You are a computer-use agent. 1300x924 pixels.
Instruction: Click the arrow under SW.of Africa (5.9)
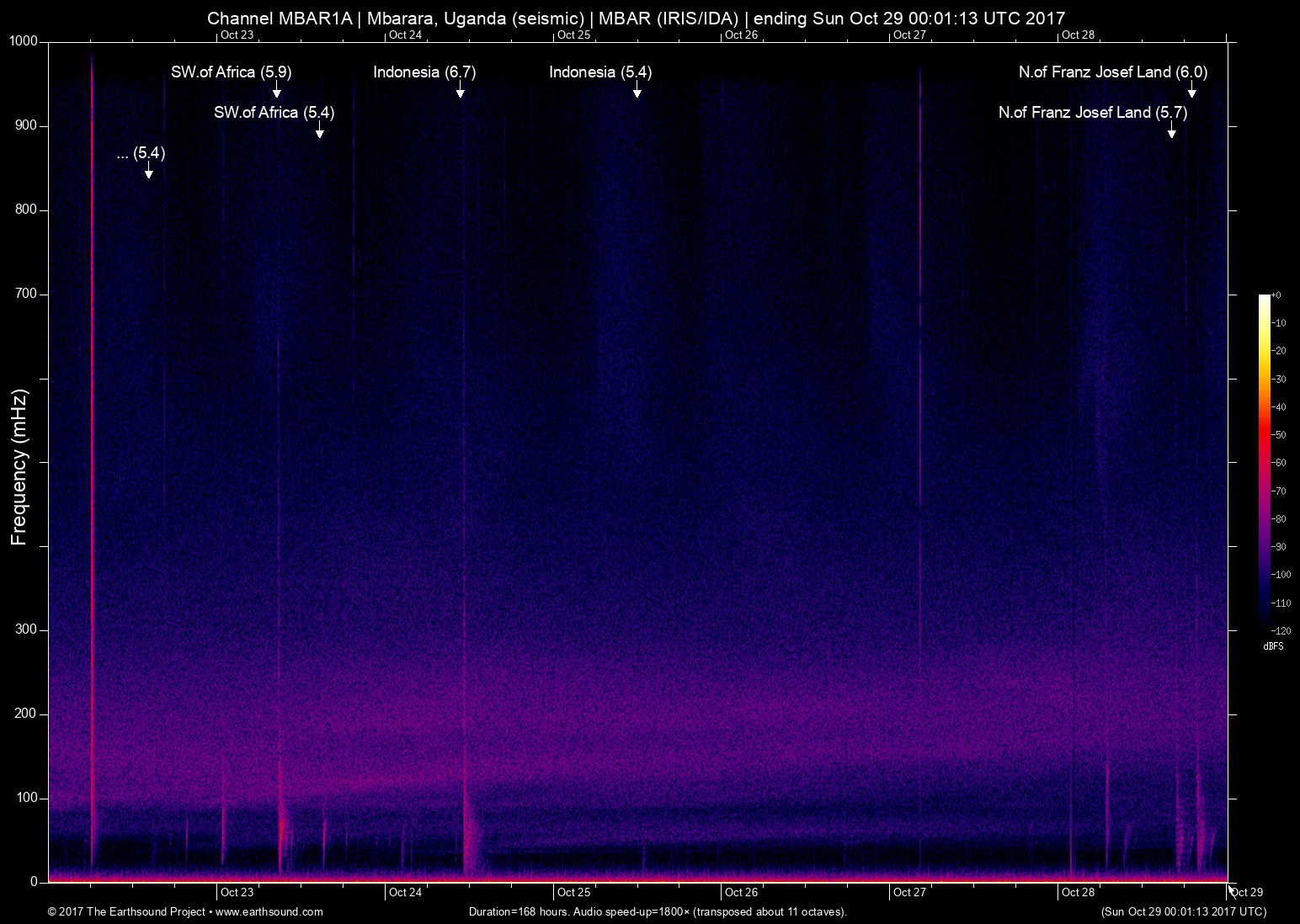coord(276,91)
